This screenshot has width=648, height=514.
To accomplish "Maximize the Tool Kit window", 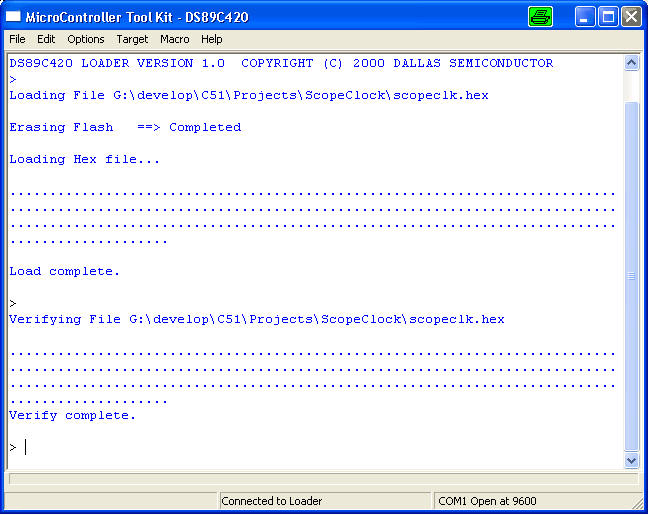I will (x=608, y=17).
